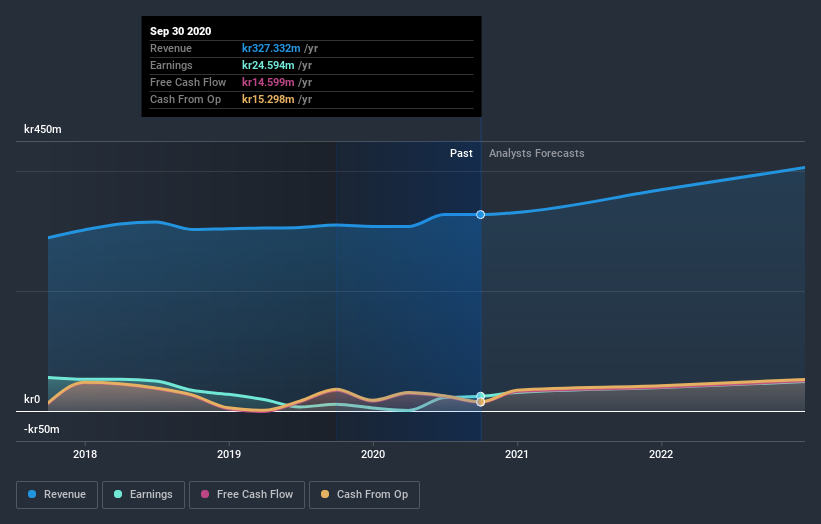Image resolution: width=821 pixels, height=524 pixels.
Task: Click the Free Cash Flow label in tooltip
Action: [x=188, y=82]
